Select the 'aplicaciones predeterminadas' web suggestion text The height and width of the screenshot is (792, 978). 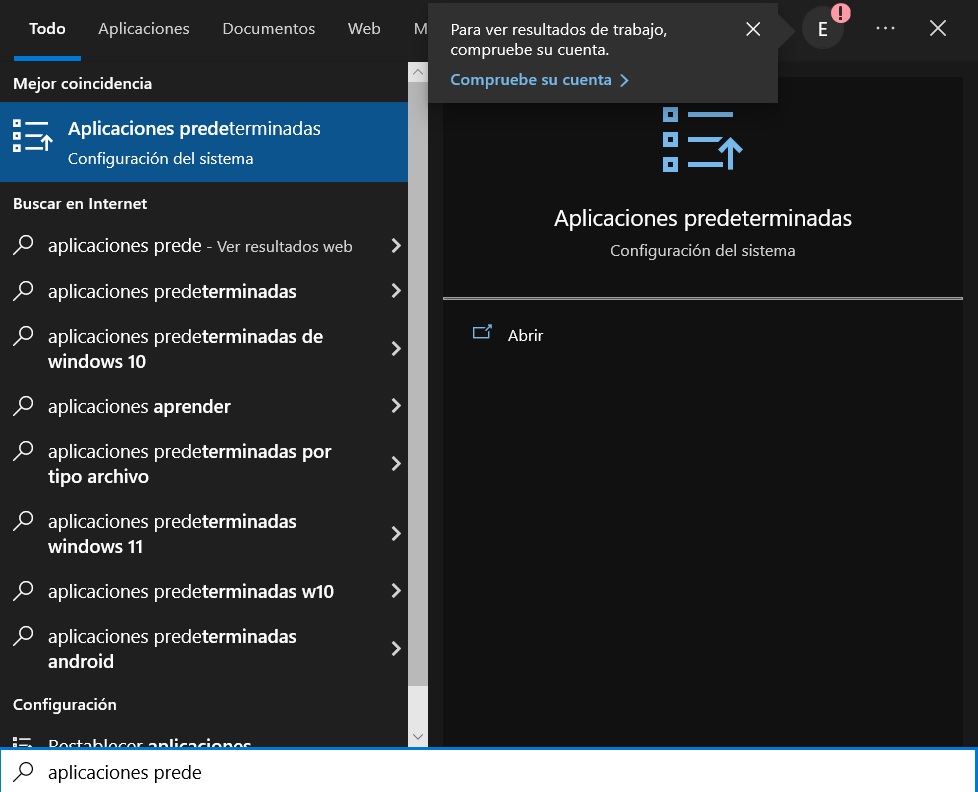(x=172, y=291)
